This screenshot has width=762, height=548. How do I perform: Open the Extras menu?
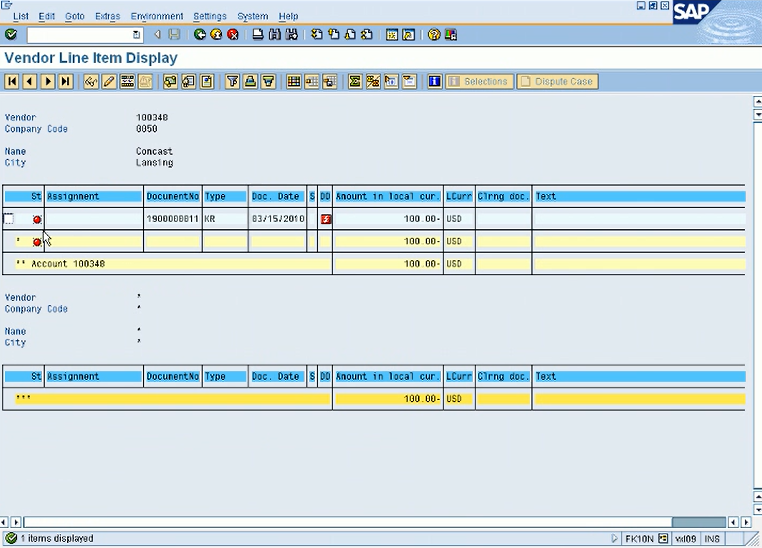107,16
